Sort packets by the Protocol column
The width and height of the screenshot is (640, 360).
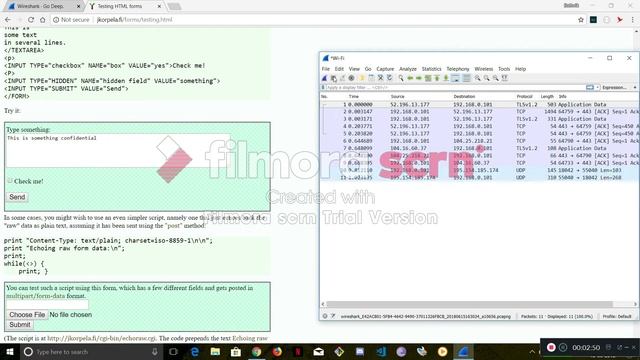pos(524,97)
